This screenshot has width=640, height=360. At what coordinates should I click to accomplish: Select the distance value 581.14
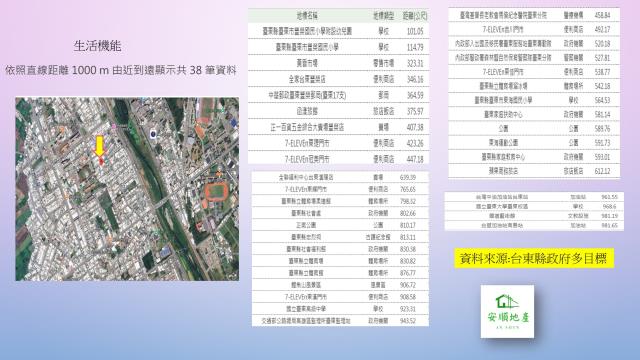coord(602,115)
